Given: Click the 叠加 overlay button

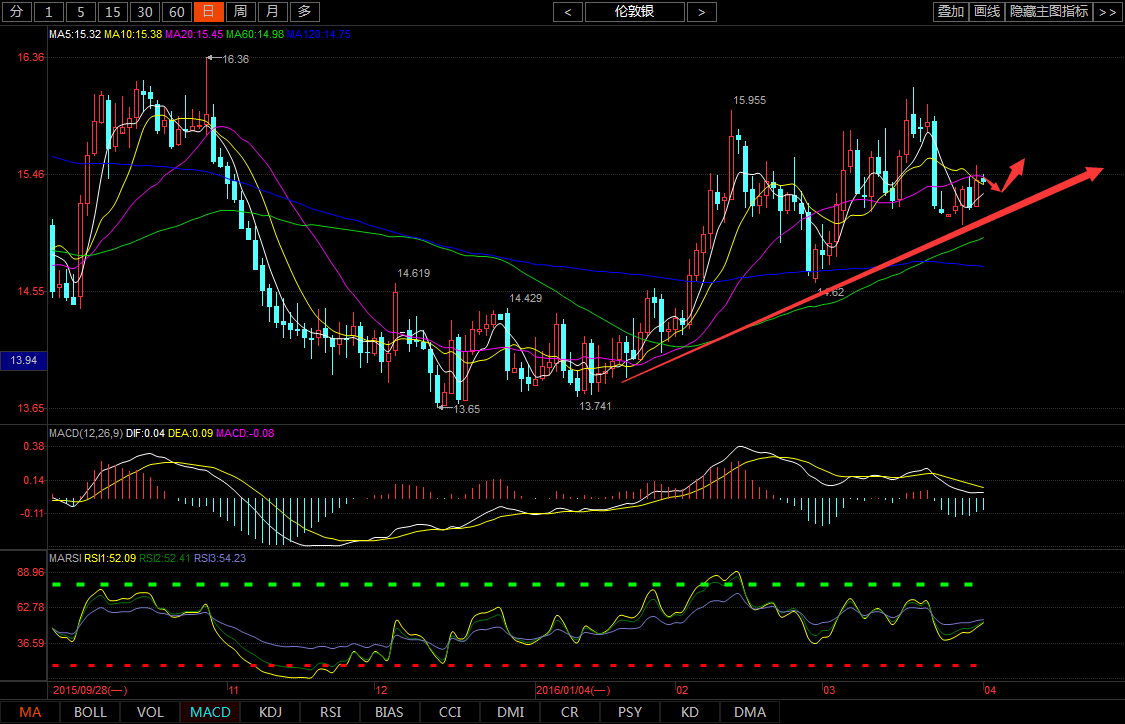Looking at the screenshot, I should [x=950, y=12].
